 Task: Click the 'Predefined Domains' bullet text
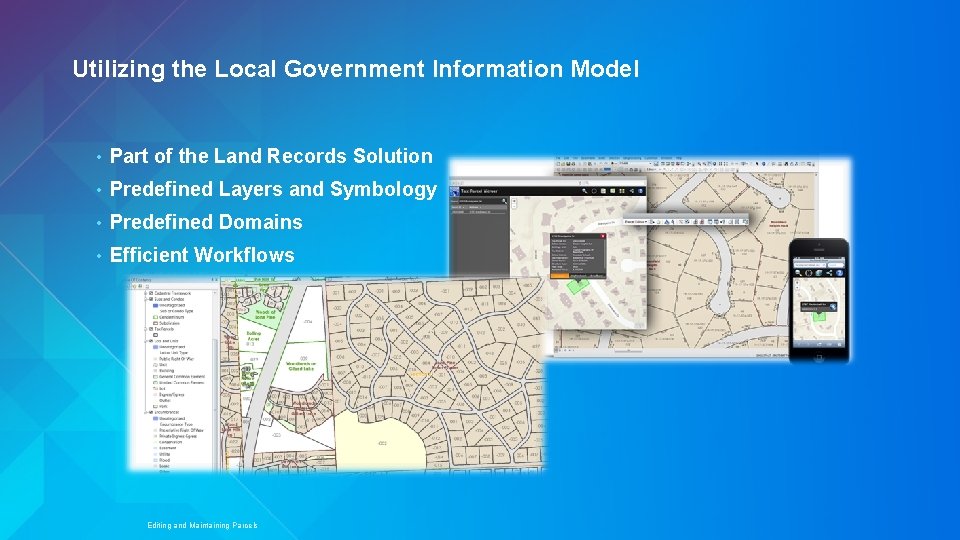coord(206,222)
